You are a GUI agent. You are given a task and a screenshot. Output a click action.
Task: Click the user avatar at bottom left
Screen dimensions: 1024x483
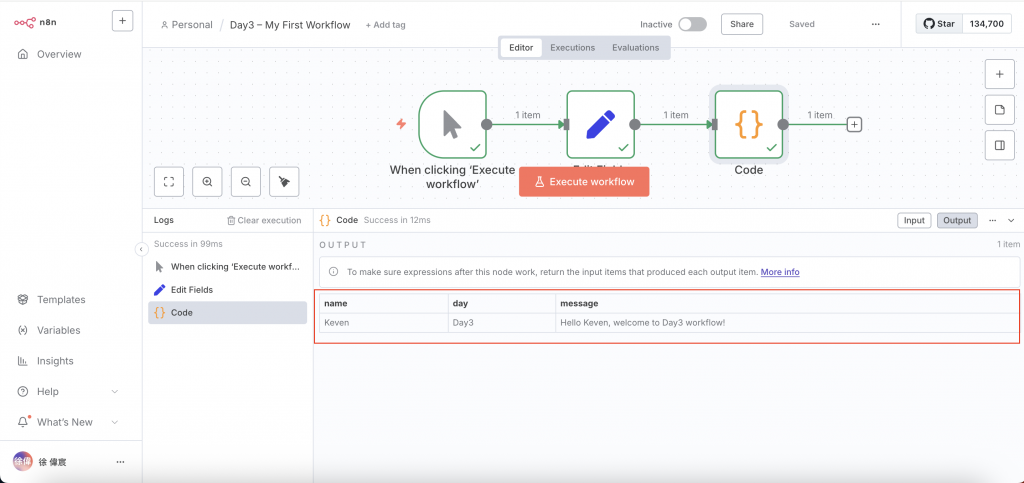tap(22, 461)
